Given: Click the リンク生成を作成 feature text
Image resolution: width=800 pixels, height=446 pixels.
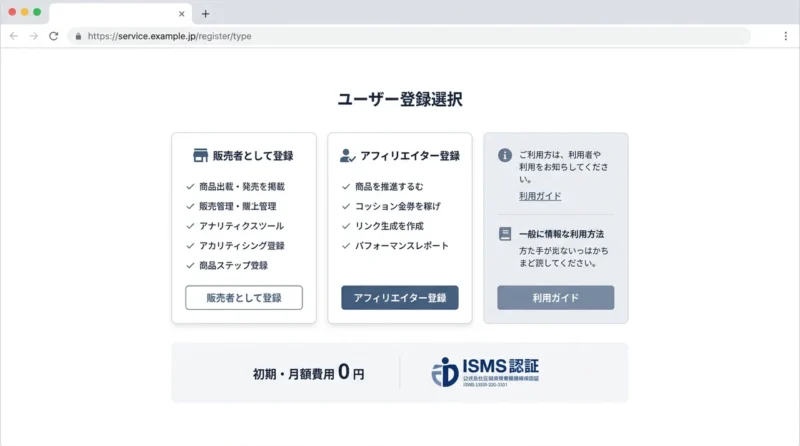Looking at the screenshot, I should point(389,226).
